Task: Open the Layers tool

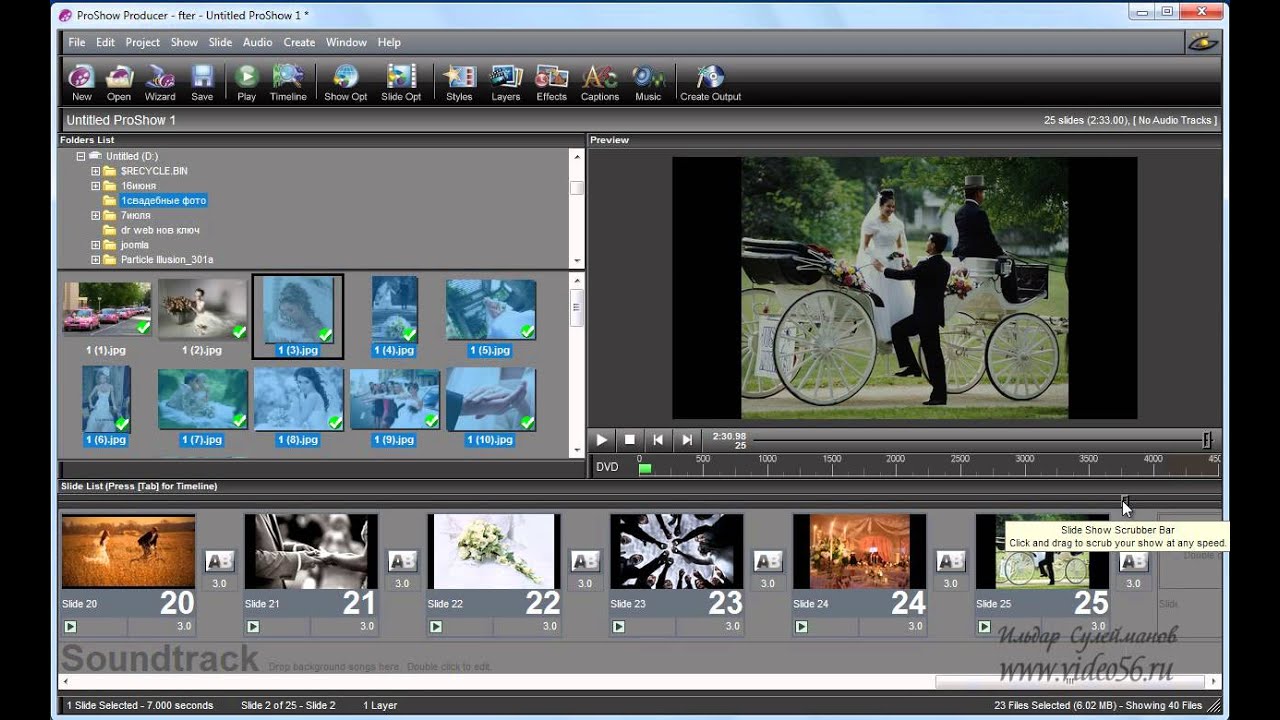Action: 505,82
